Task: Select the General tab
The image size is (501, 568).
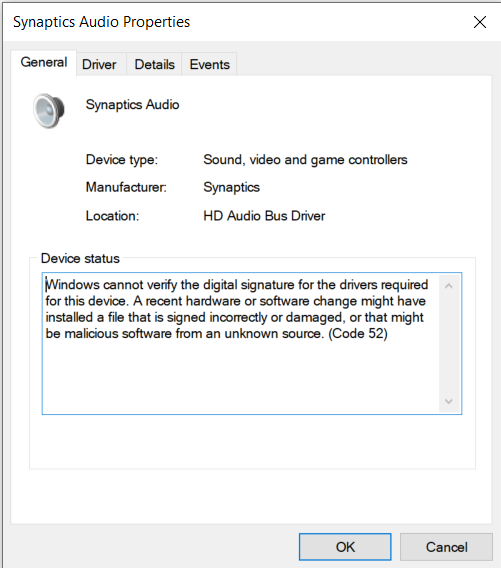Action: click(44, 63)
